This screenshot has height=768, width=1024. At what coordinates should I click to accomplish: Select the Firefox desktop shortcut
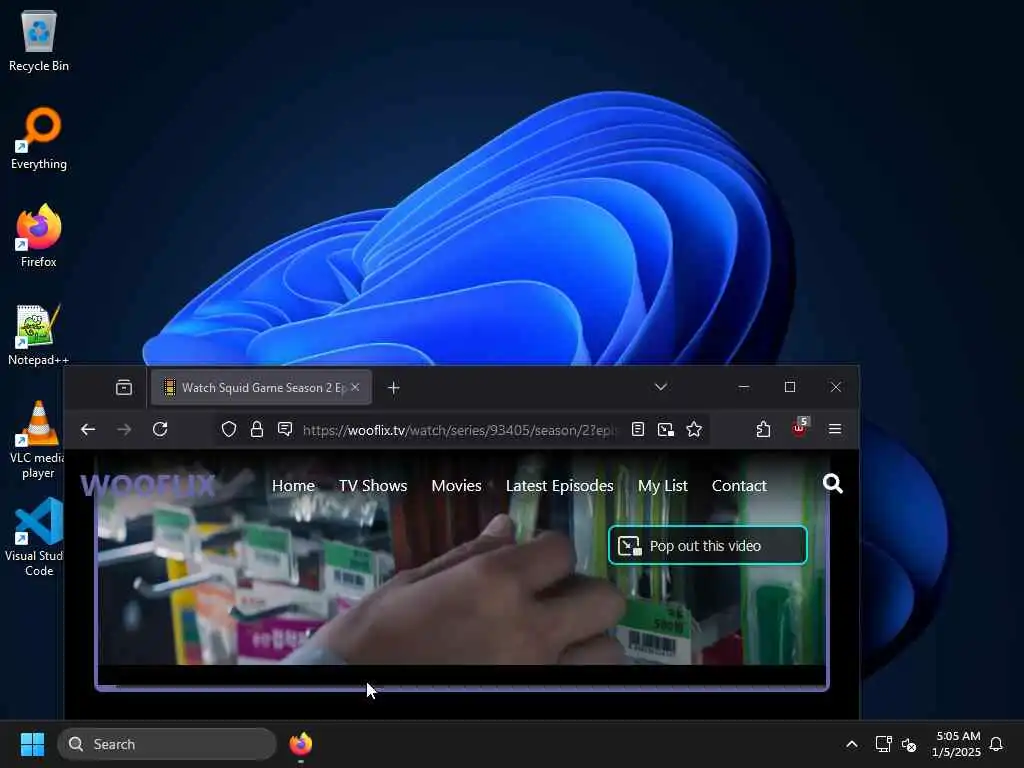[x=39, y=236]
